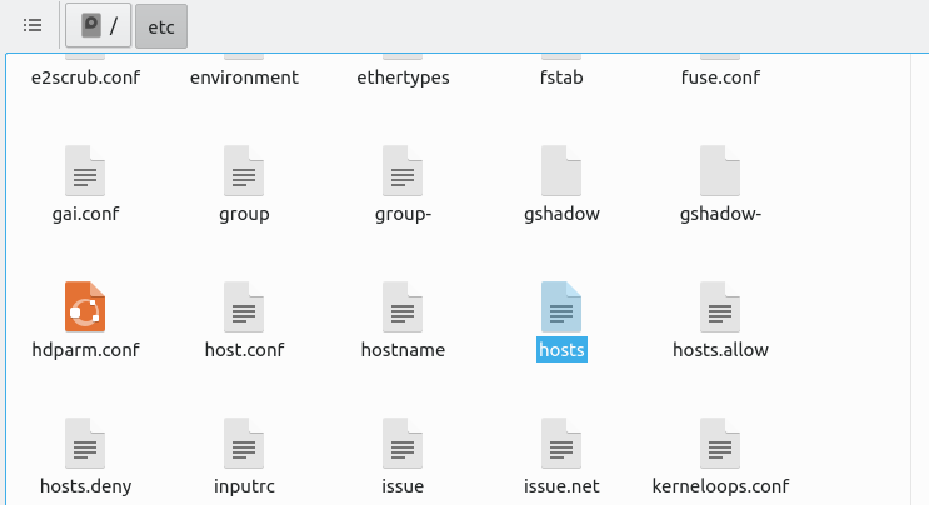Image resolution: width=929 pixels, height=505 pixels.
Task: Click the fuse.conf file name
Action: coord(720,78)
